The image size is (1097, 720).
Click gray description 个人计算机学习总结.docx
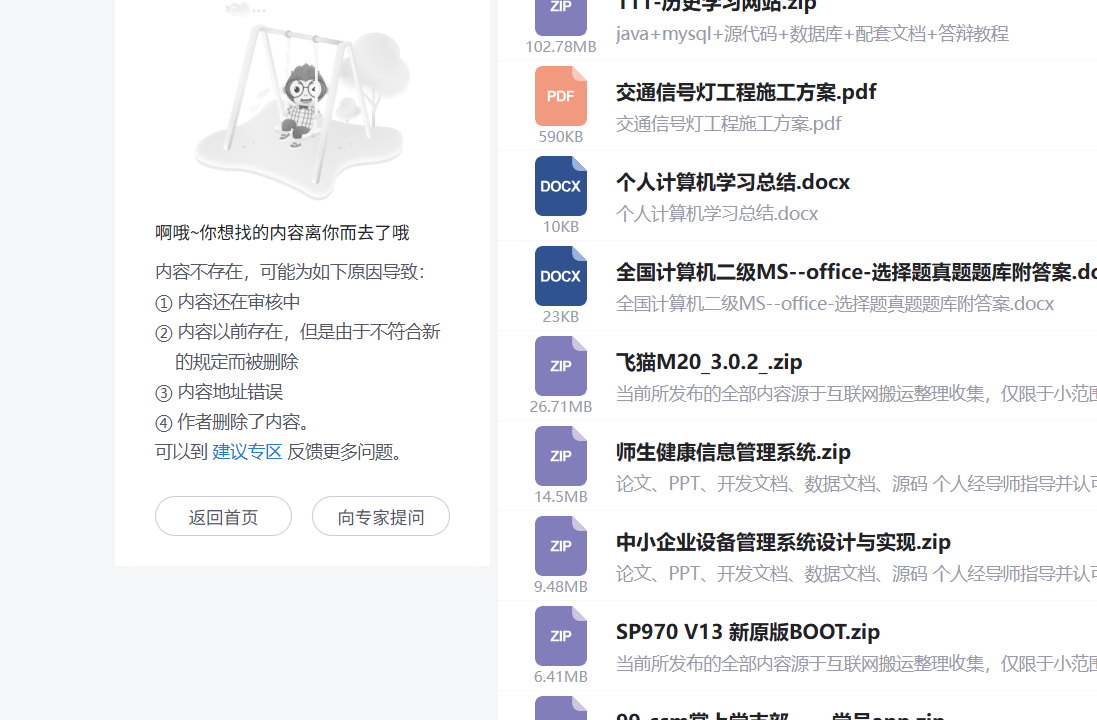(x=716, y=213)
